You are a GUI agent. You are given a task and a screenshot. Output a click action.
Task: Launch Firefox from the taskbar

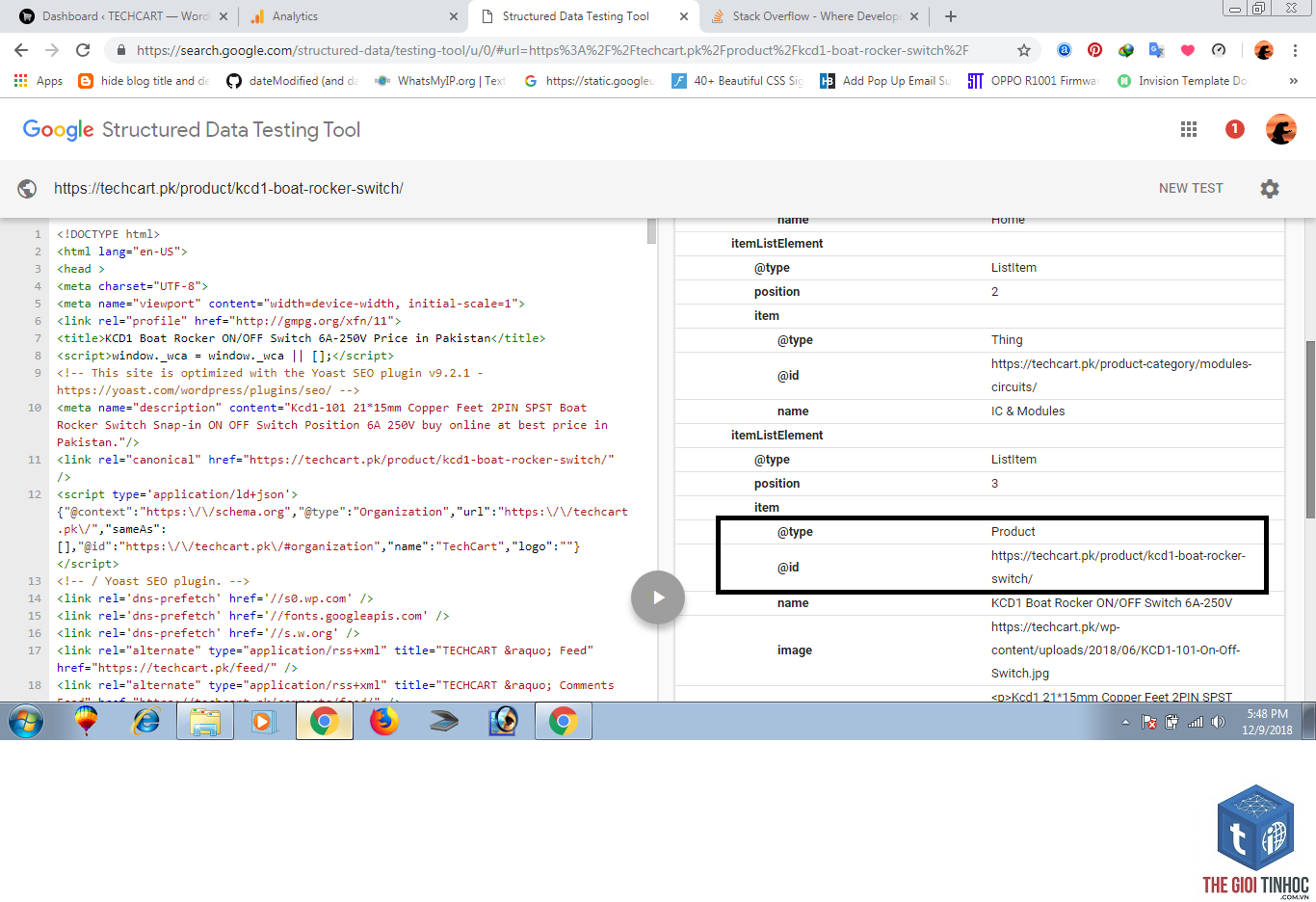pyautogui.click(x=384, y=721)
